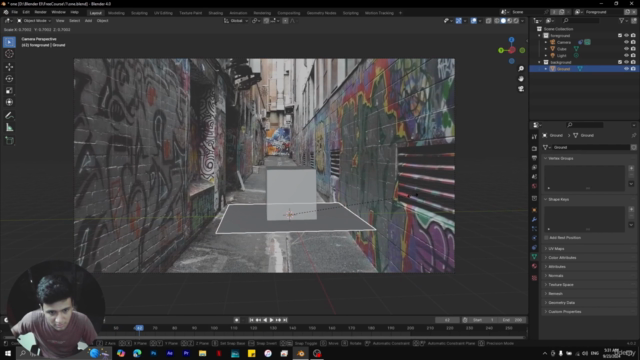The width and height of the screenshot is (640, 360).
Task: Open the viewport Add menu
Action: (x=88, y=20)
